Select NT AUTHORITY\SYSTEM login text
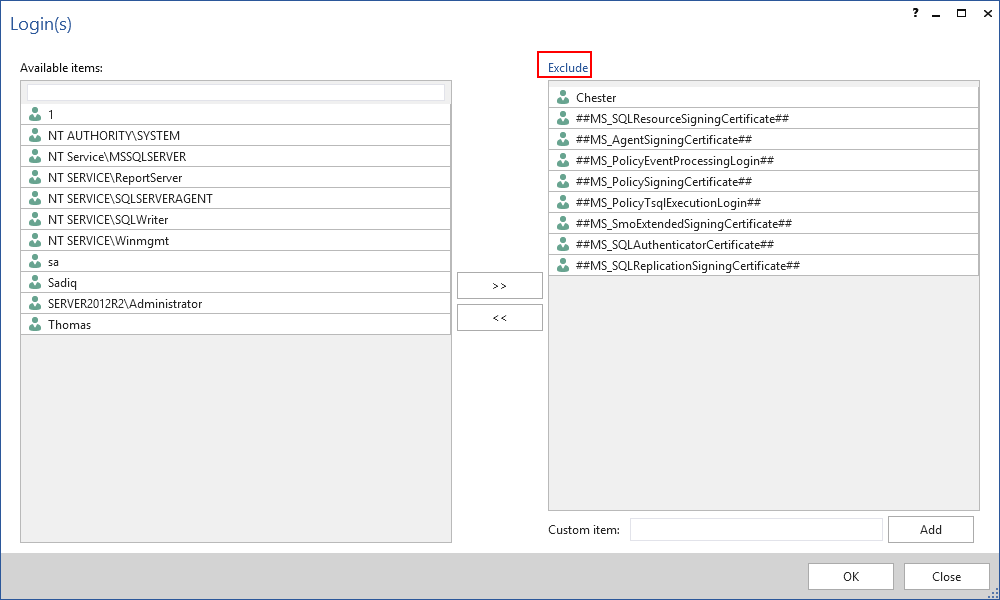This screenshot has width=1000, height=600. pos(114,136)
